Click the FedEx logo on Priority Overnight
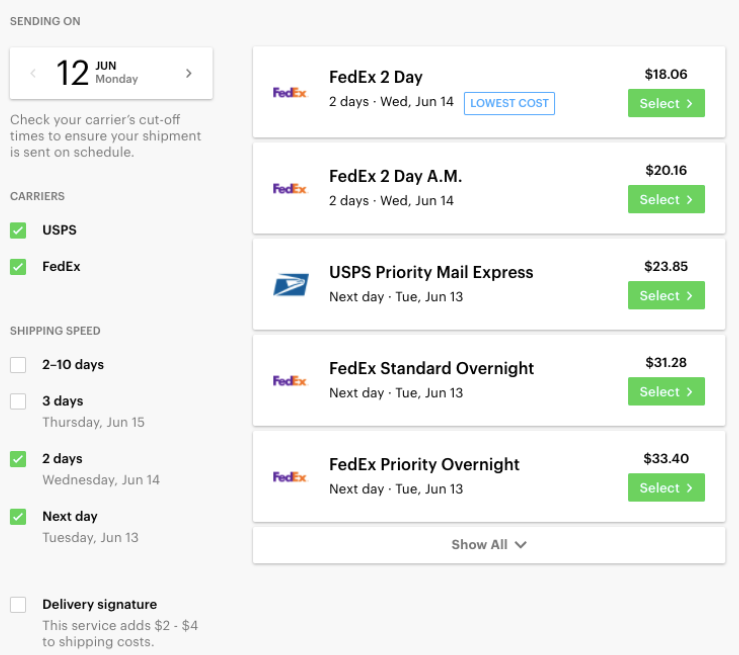This screenshot has width=739, height=655. (290, 477)
